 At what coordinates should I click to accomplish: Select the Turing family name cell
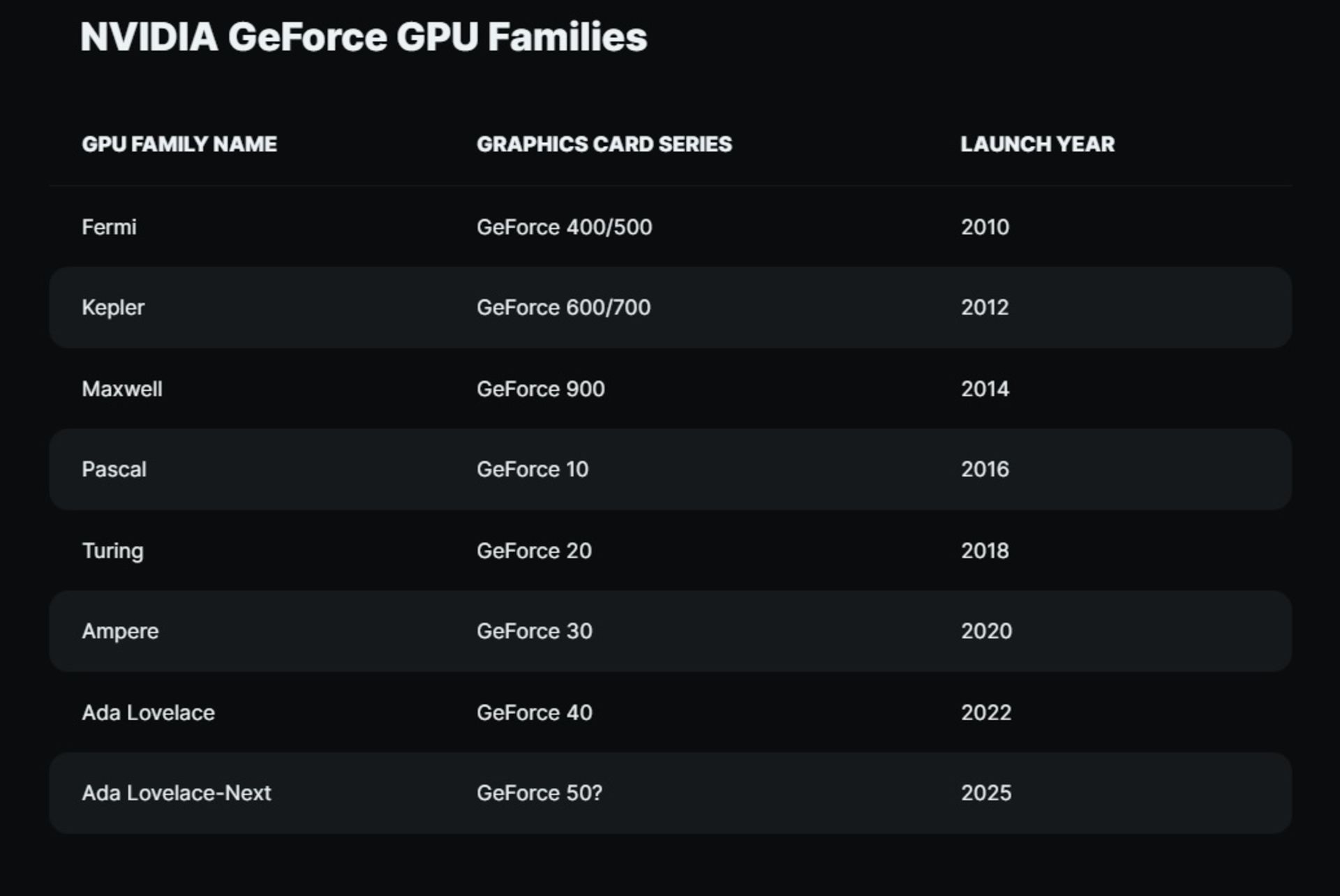point(113,551)
